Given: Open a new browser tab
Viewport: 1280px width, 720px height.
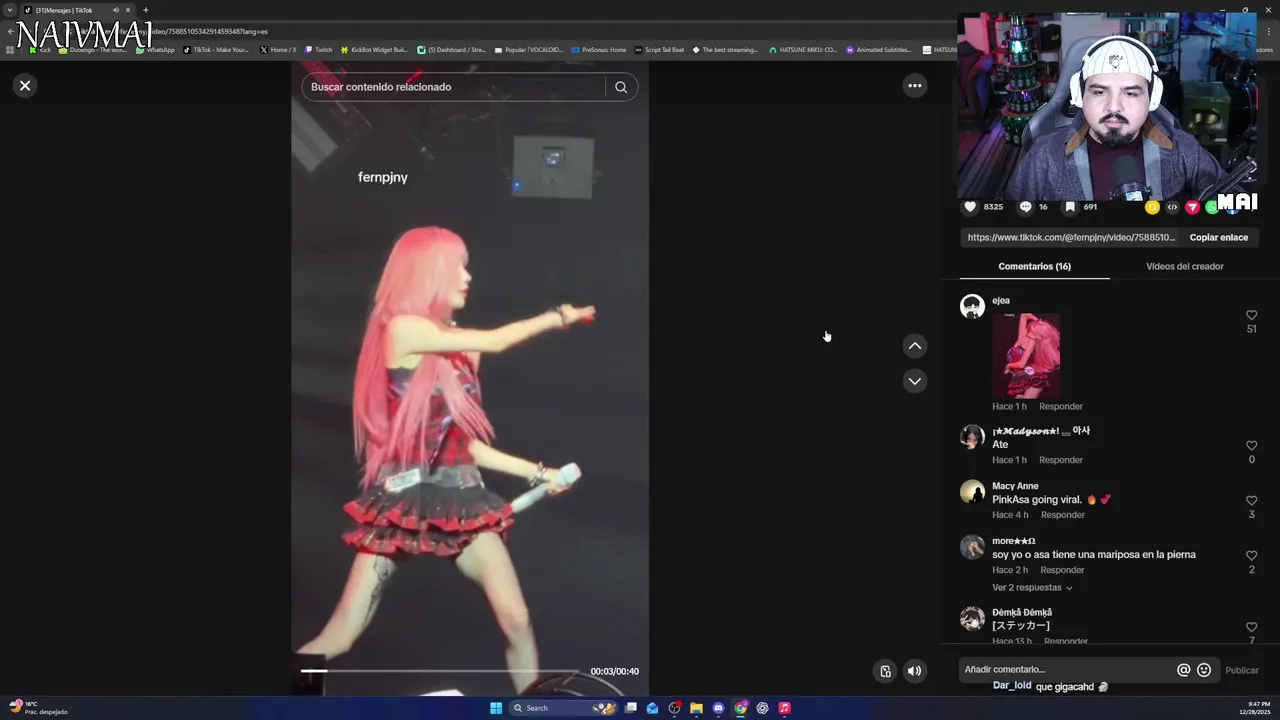Looking at the screenshot, I should (145, 10).
